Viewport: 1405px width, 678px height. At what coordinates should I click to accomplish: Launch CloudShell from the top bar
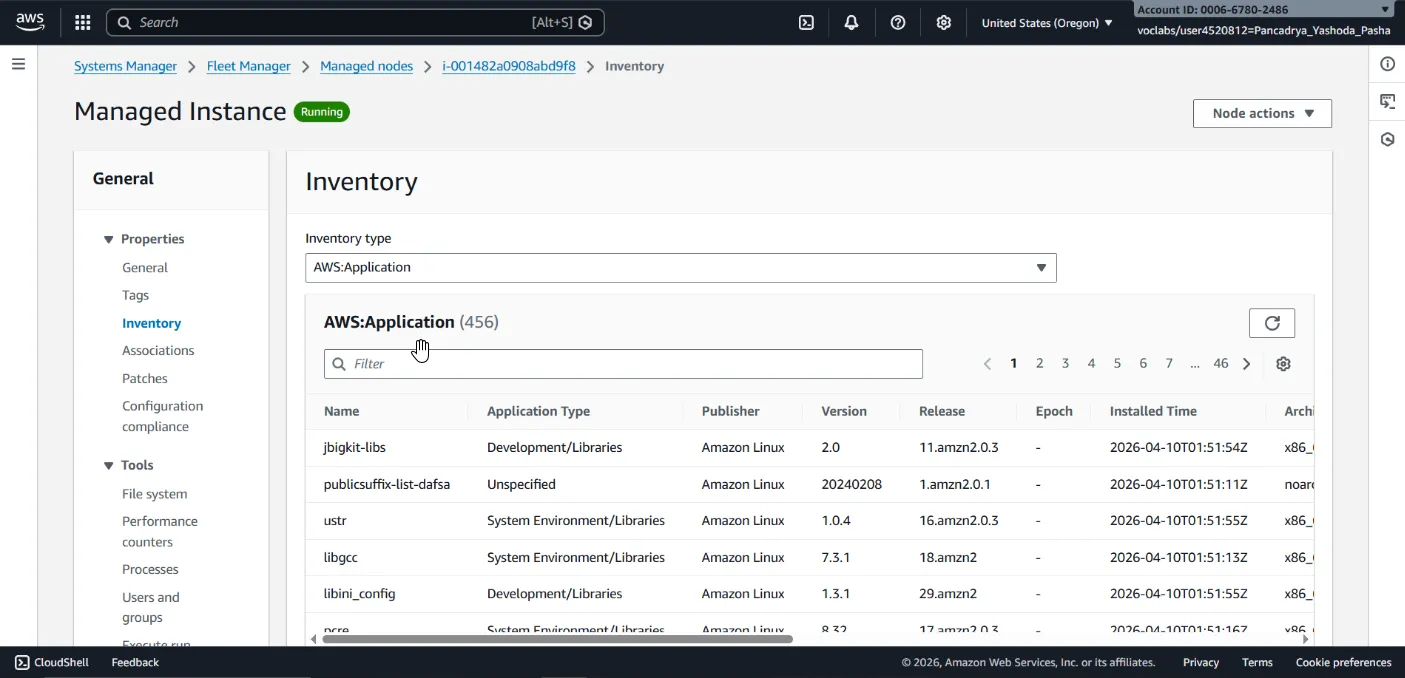coord(806,22)
